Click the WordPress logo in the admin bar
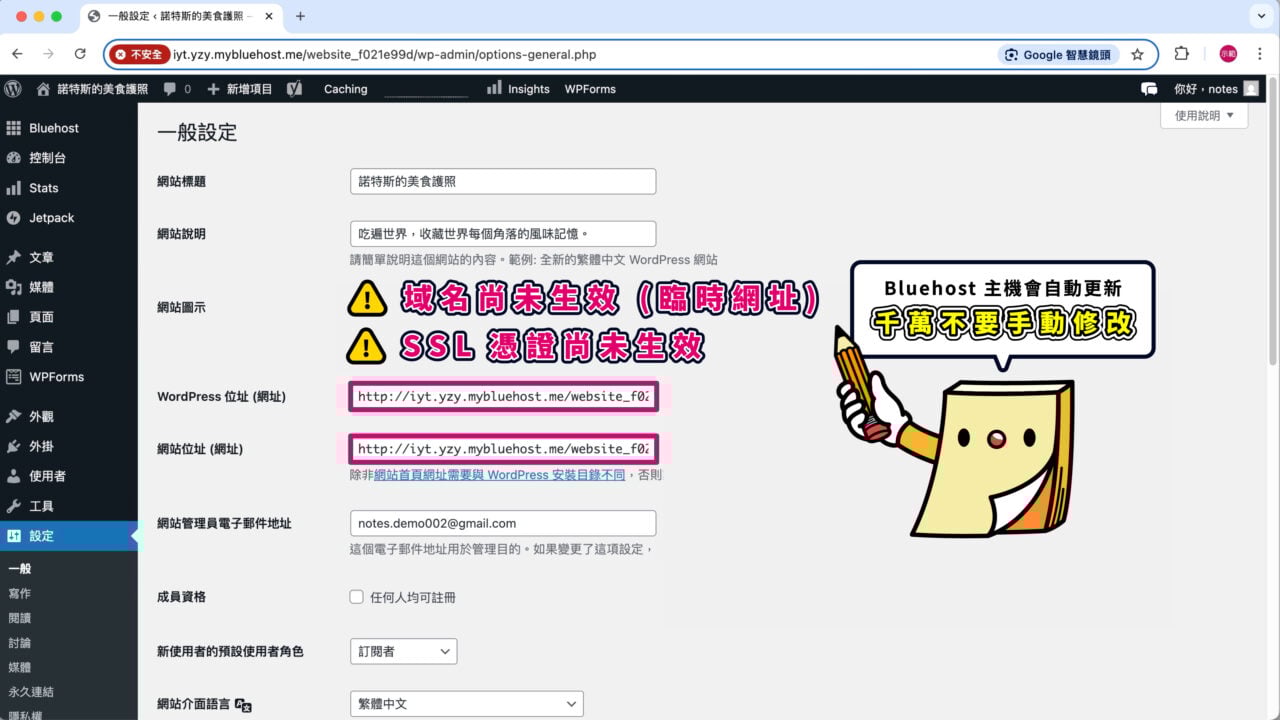This screenshot has width=1280, height=720. pos(13,89)
